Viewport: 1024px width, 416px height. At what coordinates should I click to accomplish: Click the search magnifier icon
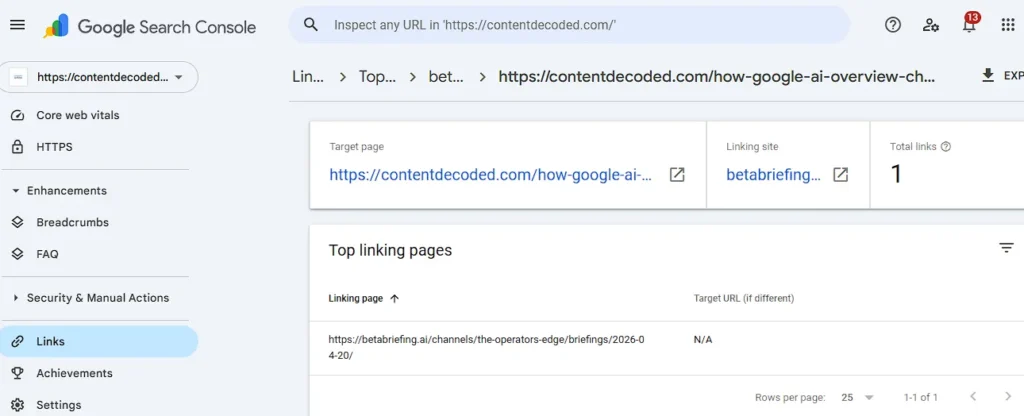coord(312,25)
